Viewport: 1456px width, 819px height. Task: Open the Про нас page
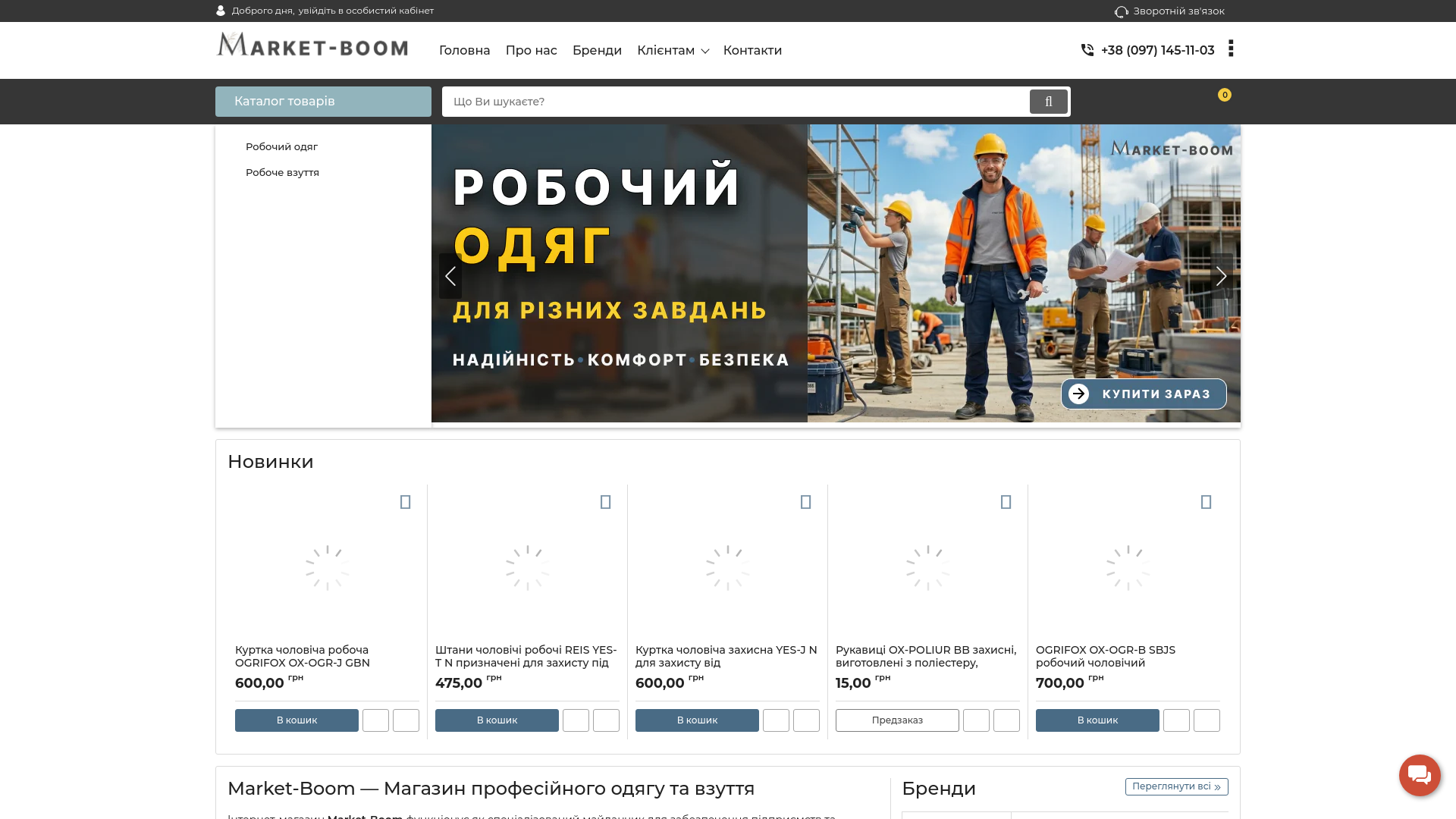[x=532, y=50]
